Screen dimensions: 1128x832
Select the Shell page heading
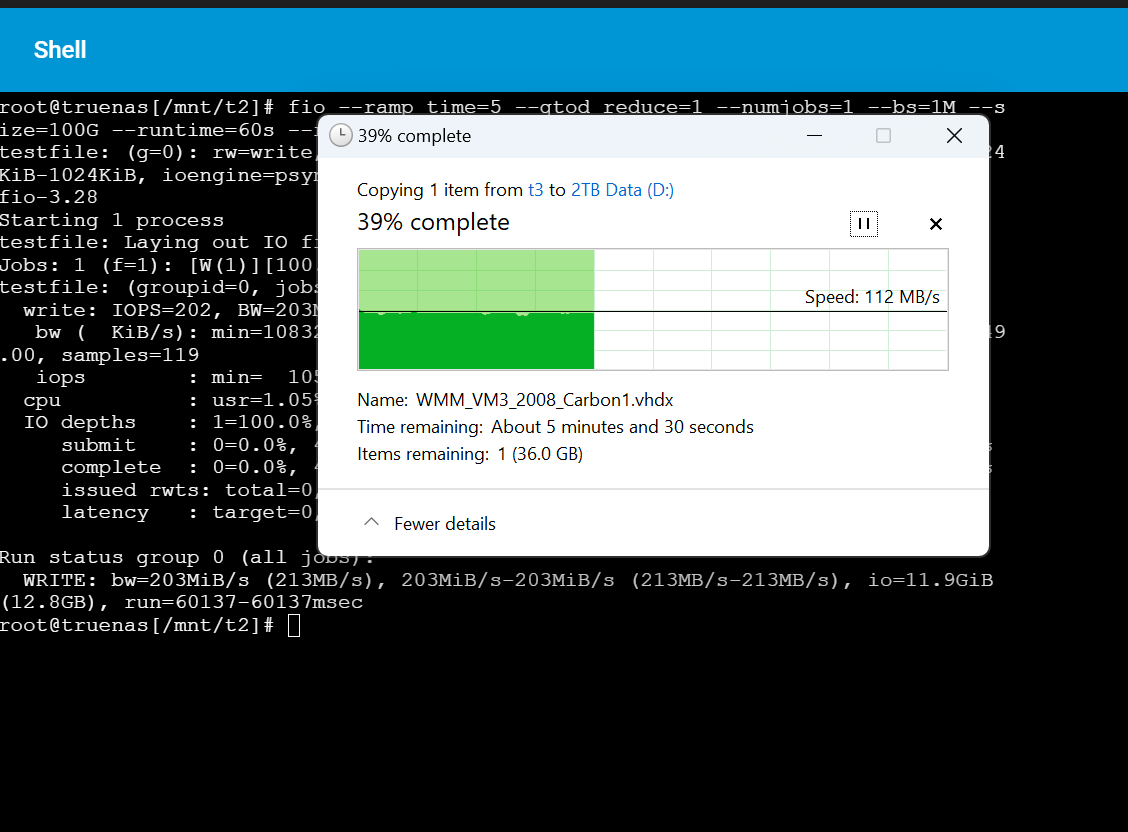tap(60, 50)
